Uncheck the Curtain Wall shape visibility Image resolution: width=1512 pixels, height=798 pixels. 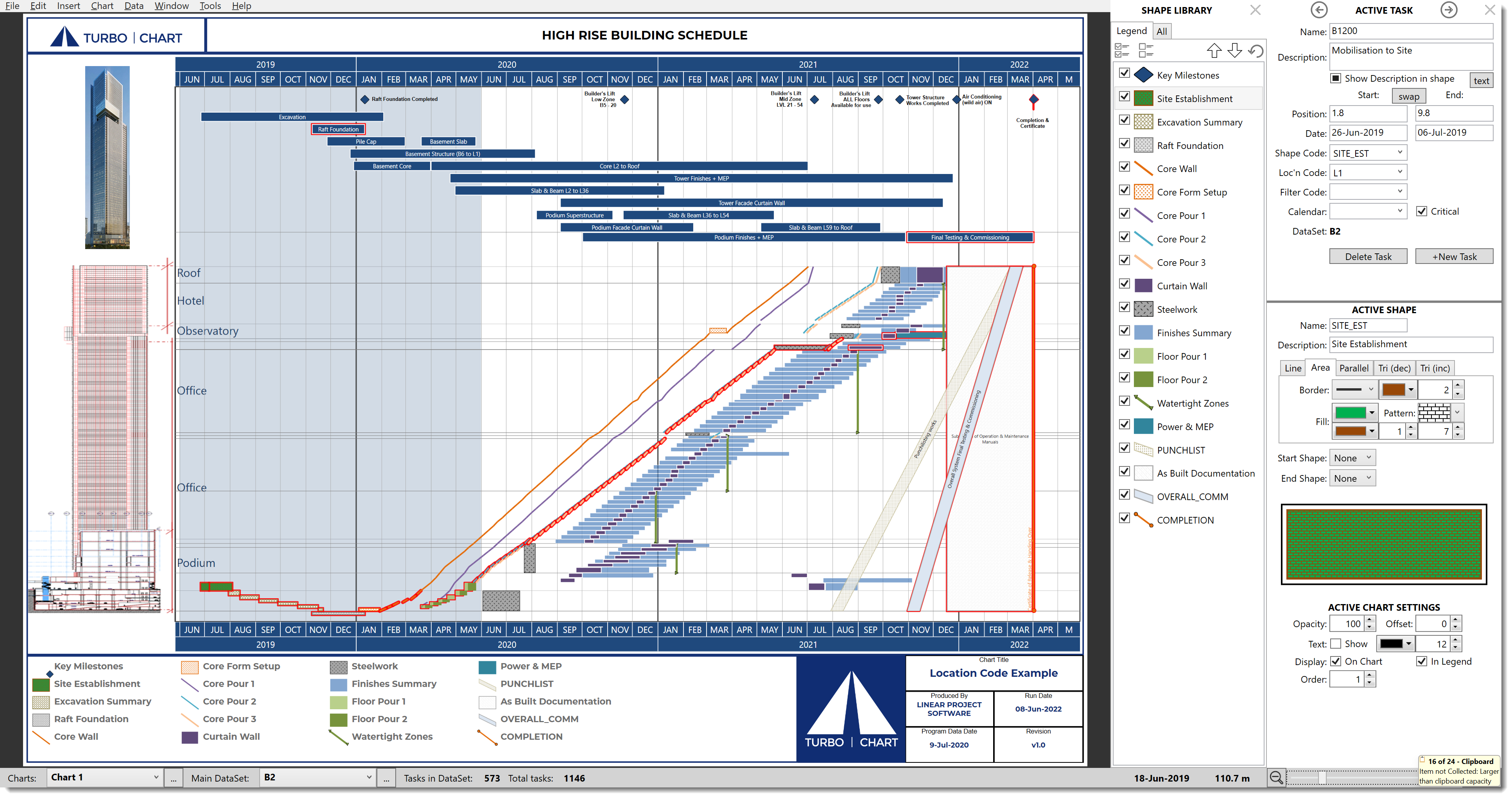click(1124, 284)
